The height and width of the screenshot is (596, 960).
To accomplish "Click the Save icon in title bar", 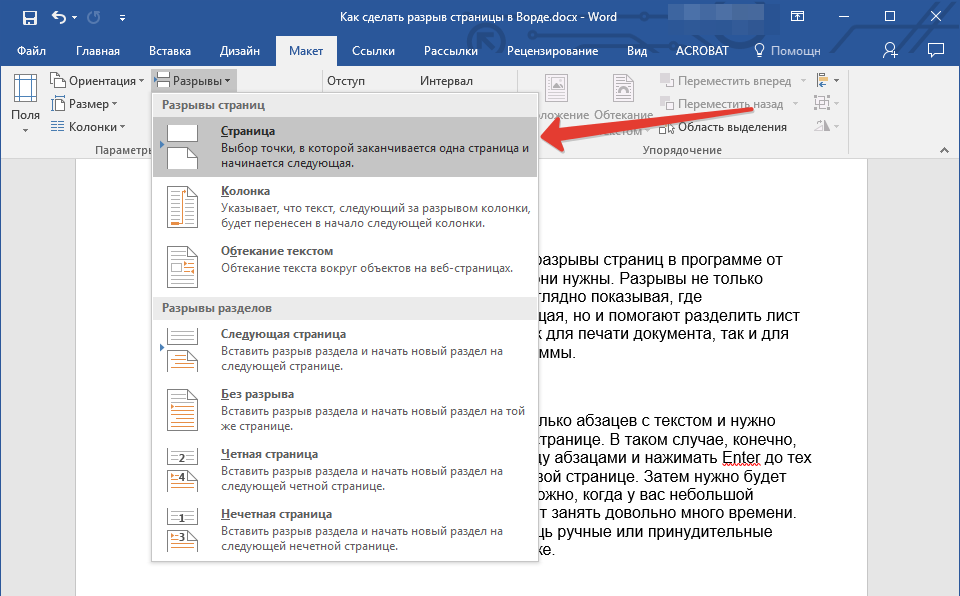I will 29,17.
